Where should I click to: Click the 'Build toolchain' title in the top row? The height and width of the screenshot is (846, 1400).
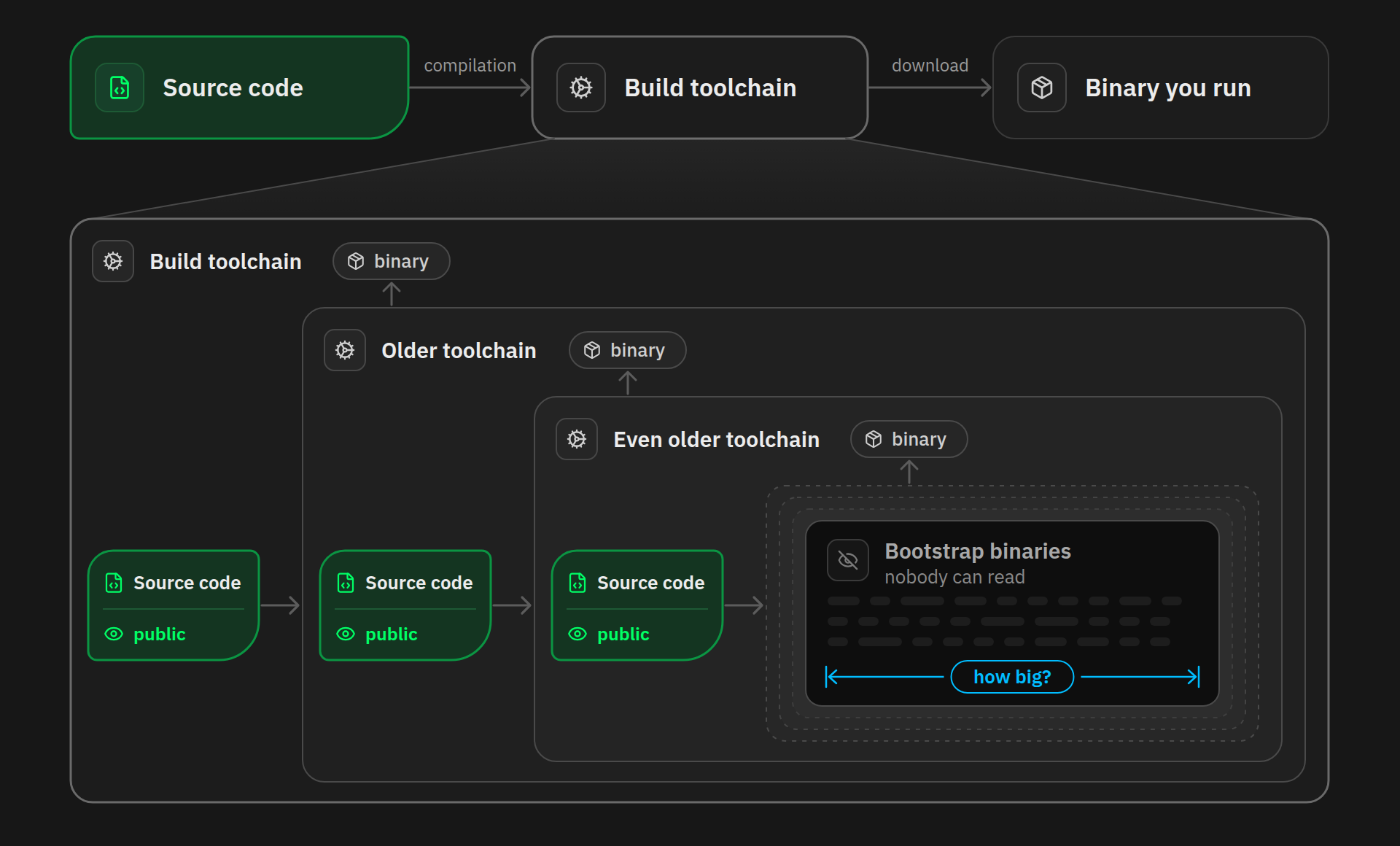coord(710,88)
